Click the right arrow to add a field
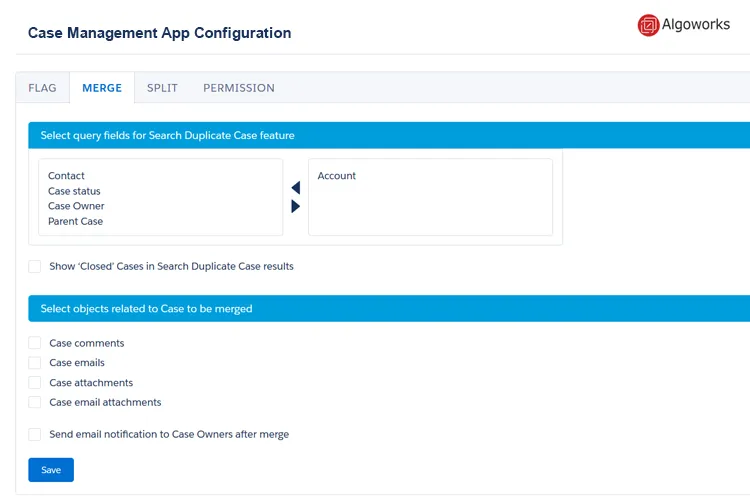 [x=296, y=206]
